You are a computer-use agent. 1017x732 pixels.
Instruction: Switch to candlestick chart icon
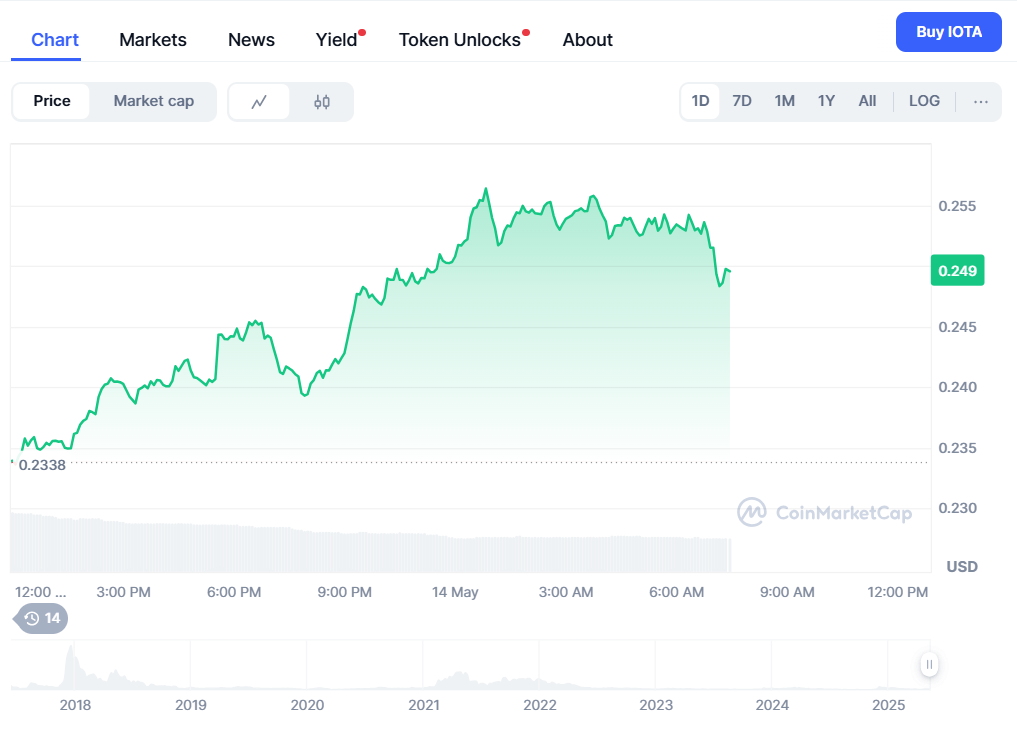coord(322,102)
